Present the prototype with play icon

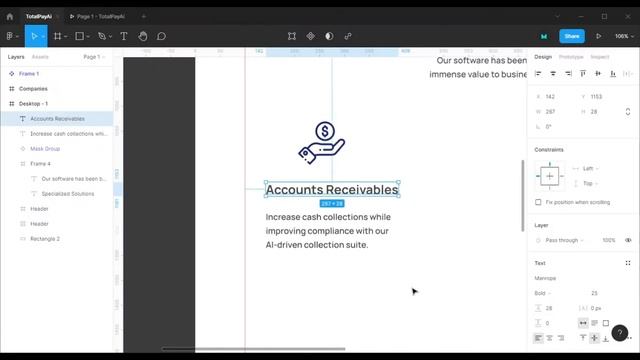coord(598,36)
